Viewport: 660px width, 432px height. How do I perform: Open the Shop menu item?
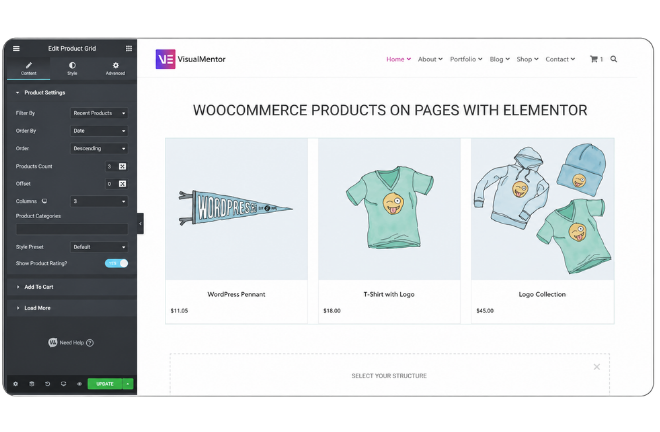point(527,59)
